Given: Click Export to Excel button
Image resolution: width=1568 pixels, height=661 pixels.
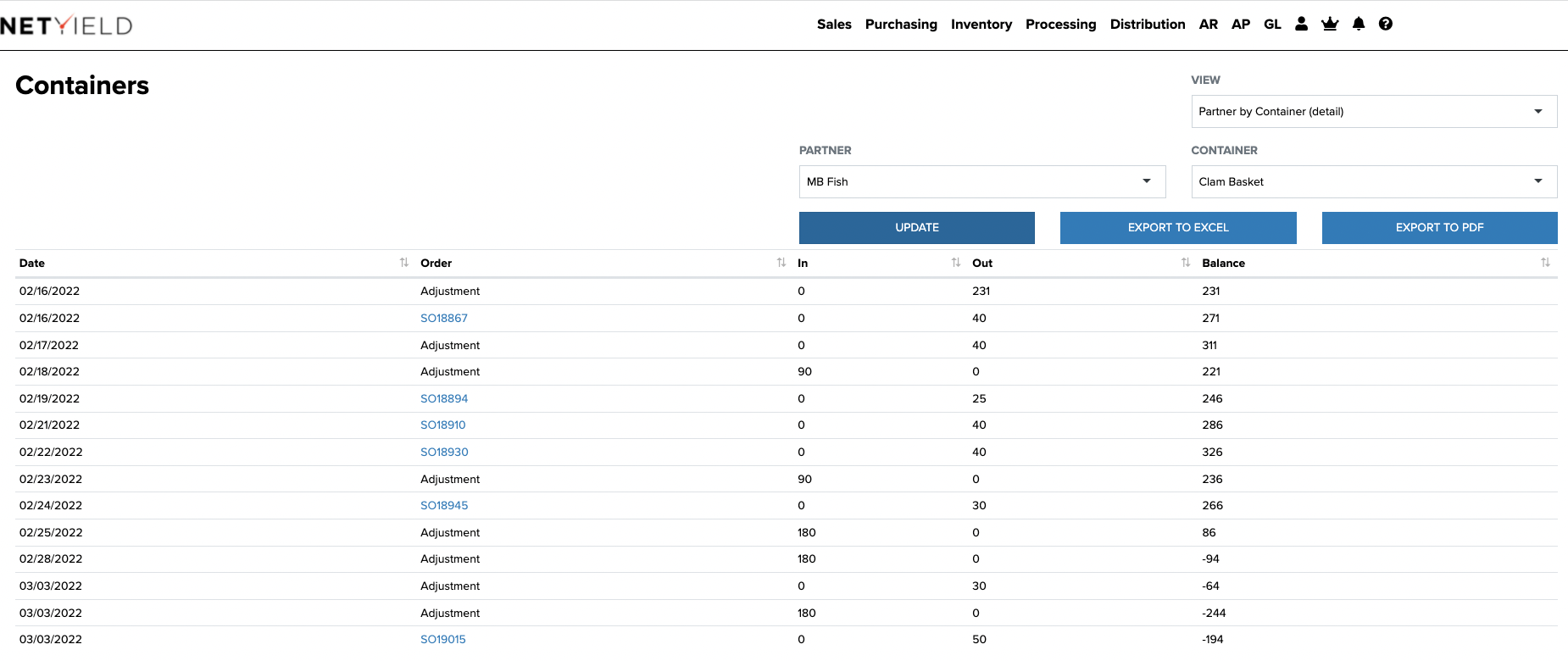Looking at the screenshot, I should click(1178, 227).
